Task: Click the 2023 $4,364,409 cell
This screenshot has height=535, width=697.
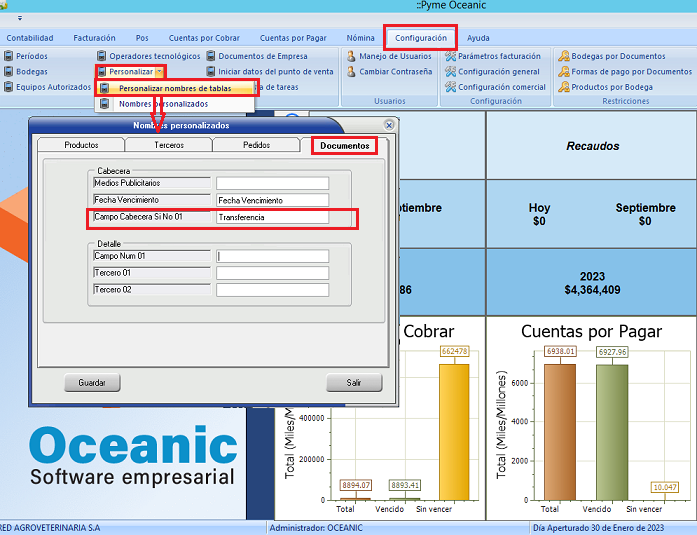Action: [x=592, y=283]
